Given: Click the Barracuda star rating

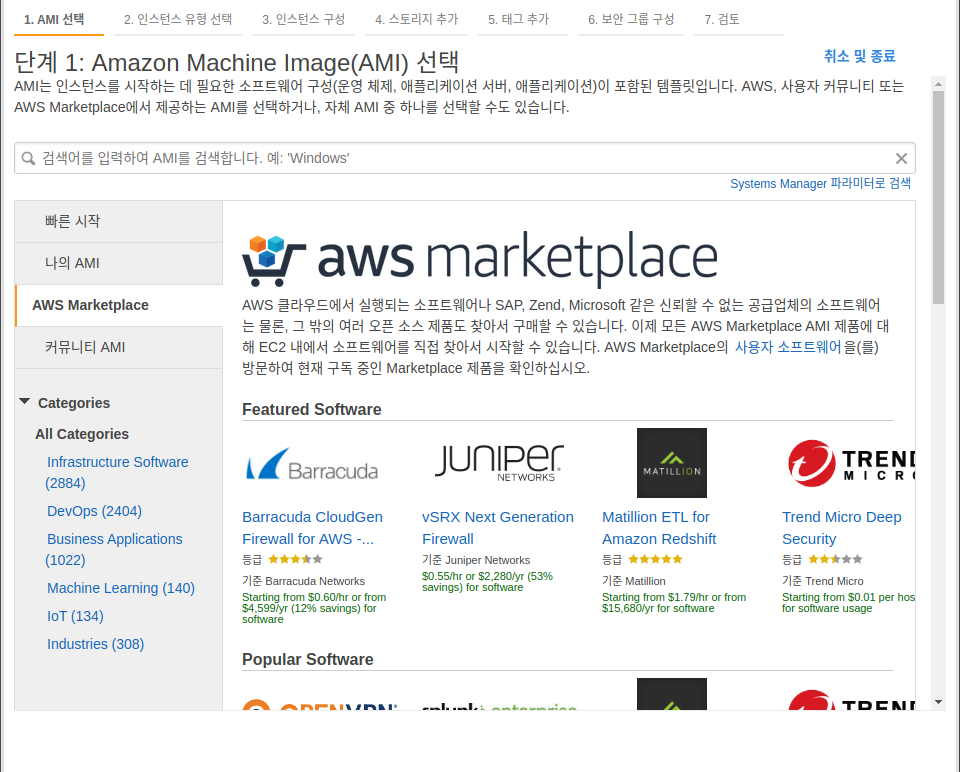Looking at the screenshot, I should tap(295, 559).
